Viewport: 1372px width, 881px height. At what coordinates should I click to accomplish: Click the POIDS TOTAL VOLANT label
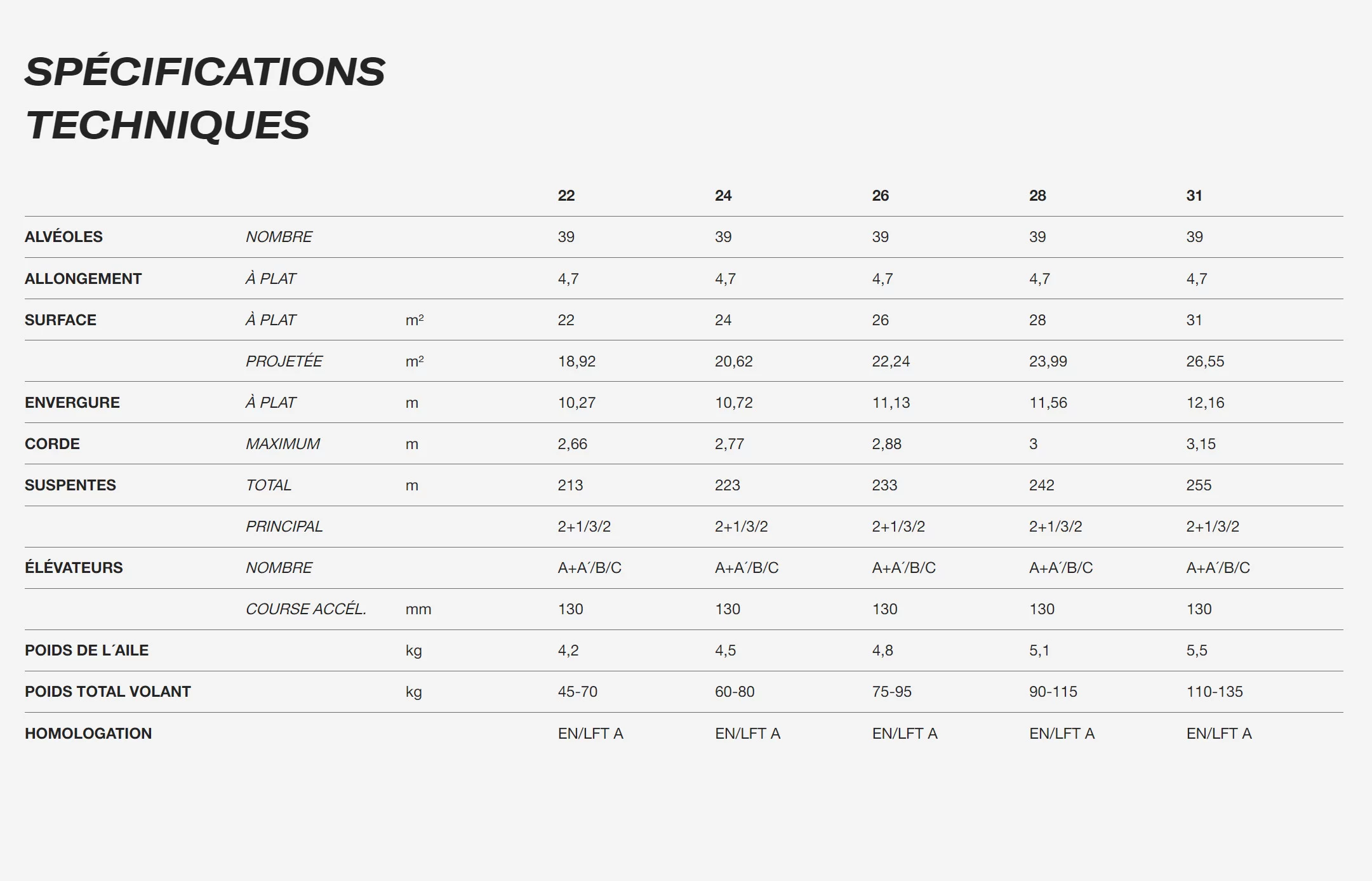point(107,692)
